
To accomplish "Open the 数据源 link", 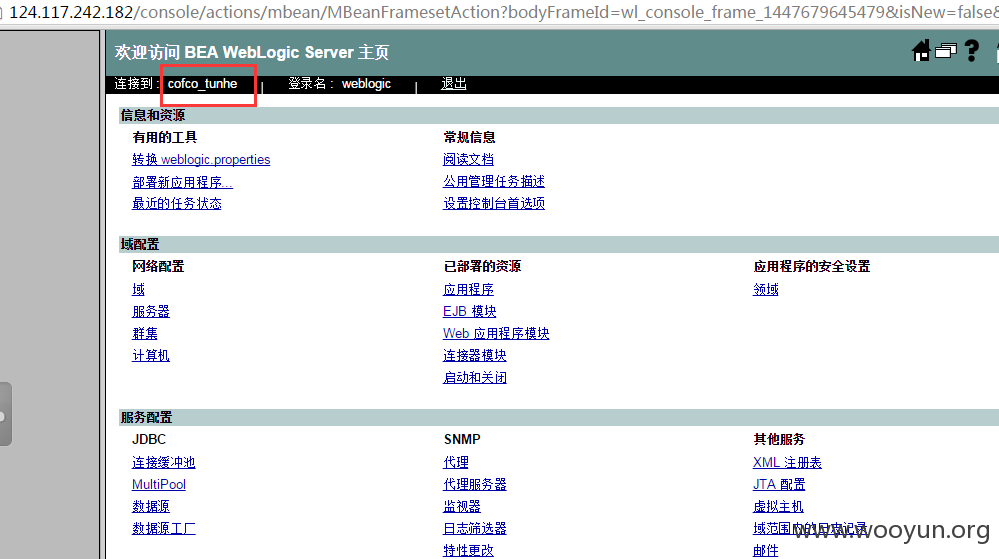I will 151,506.
